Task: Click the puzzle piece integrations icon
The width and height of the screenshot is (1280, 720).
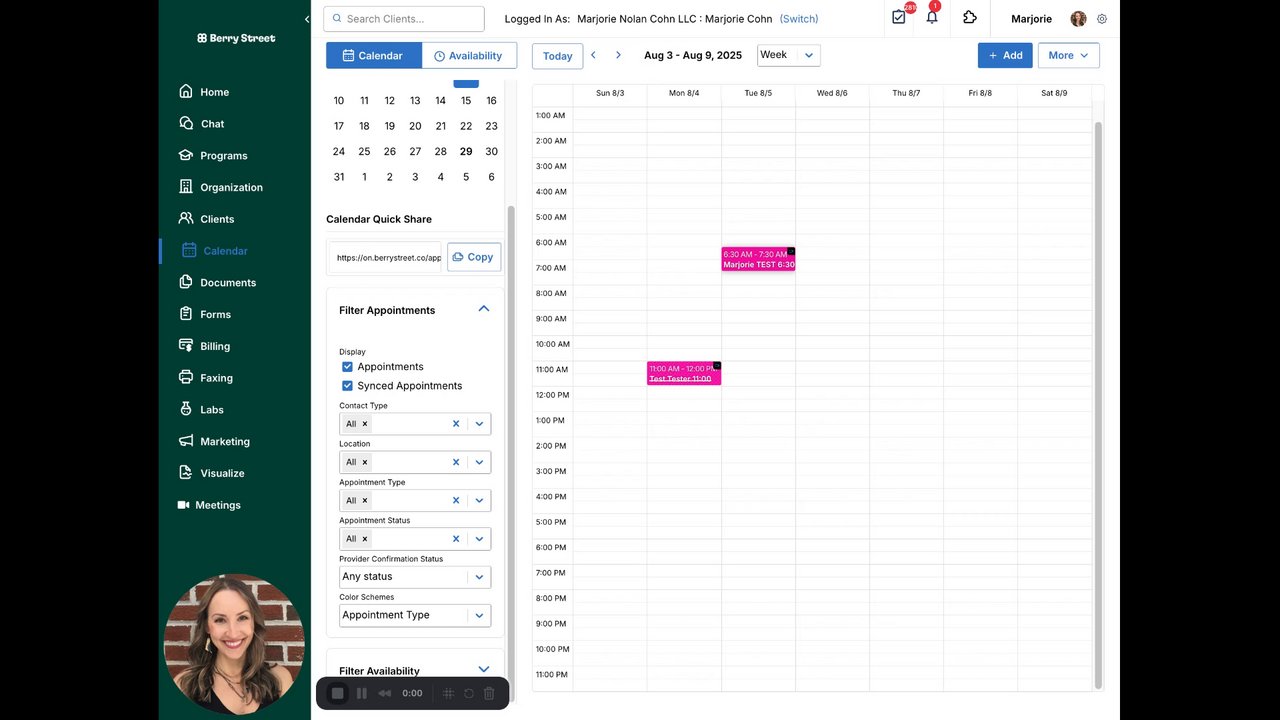Action: [x=969, y=17]
